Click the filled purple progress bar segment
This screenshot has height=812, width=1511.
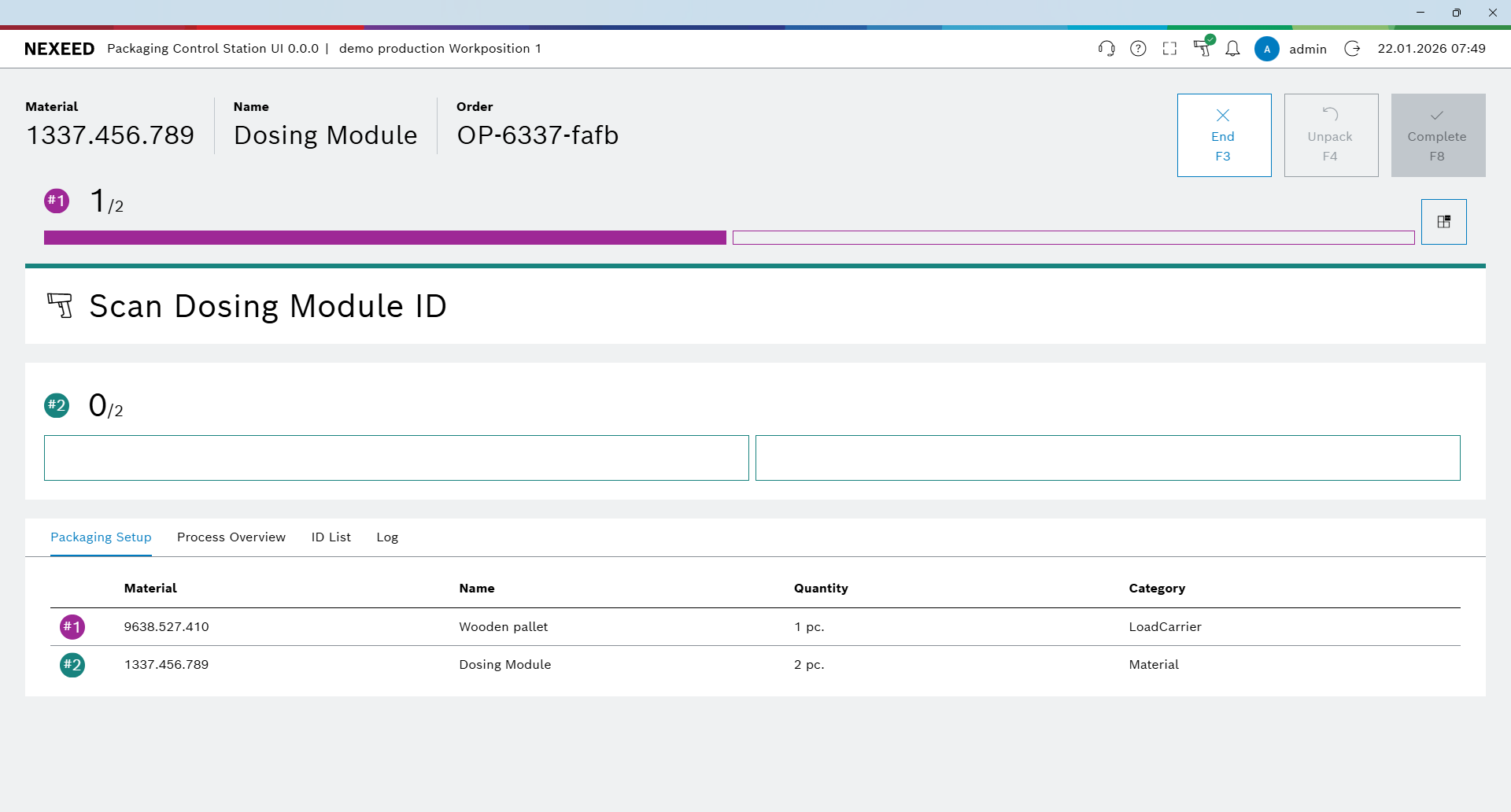pyautogui.click(x=385, y=238)
